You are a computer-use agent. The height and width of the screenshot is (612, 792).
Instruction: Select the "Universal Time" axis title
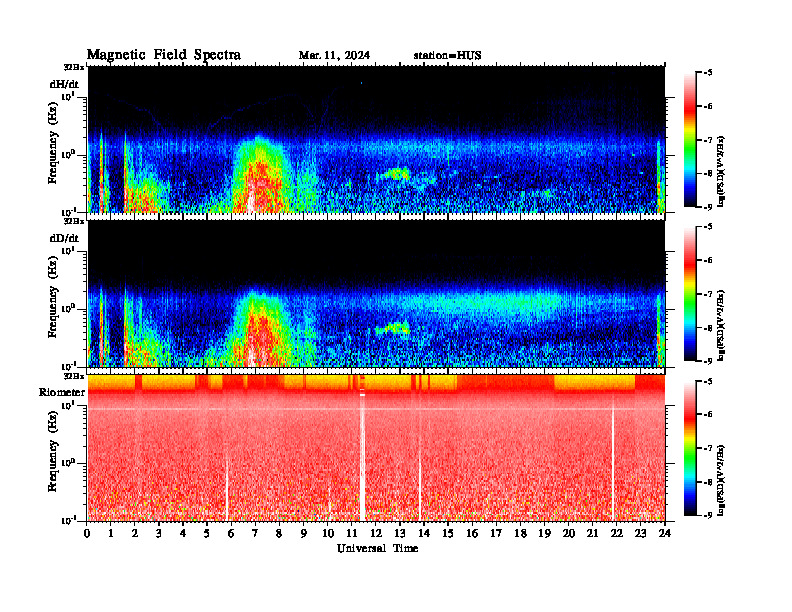(377, 548)
